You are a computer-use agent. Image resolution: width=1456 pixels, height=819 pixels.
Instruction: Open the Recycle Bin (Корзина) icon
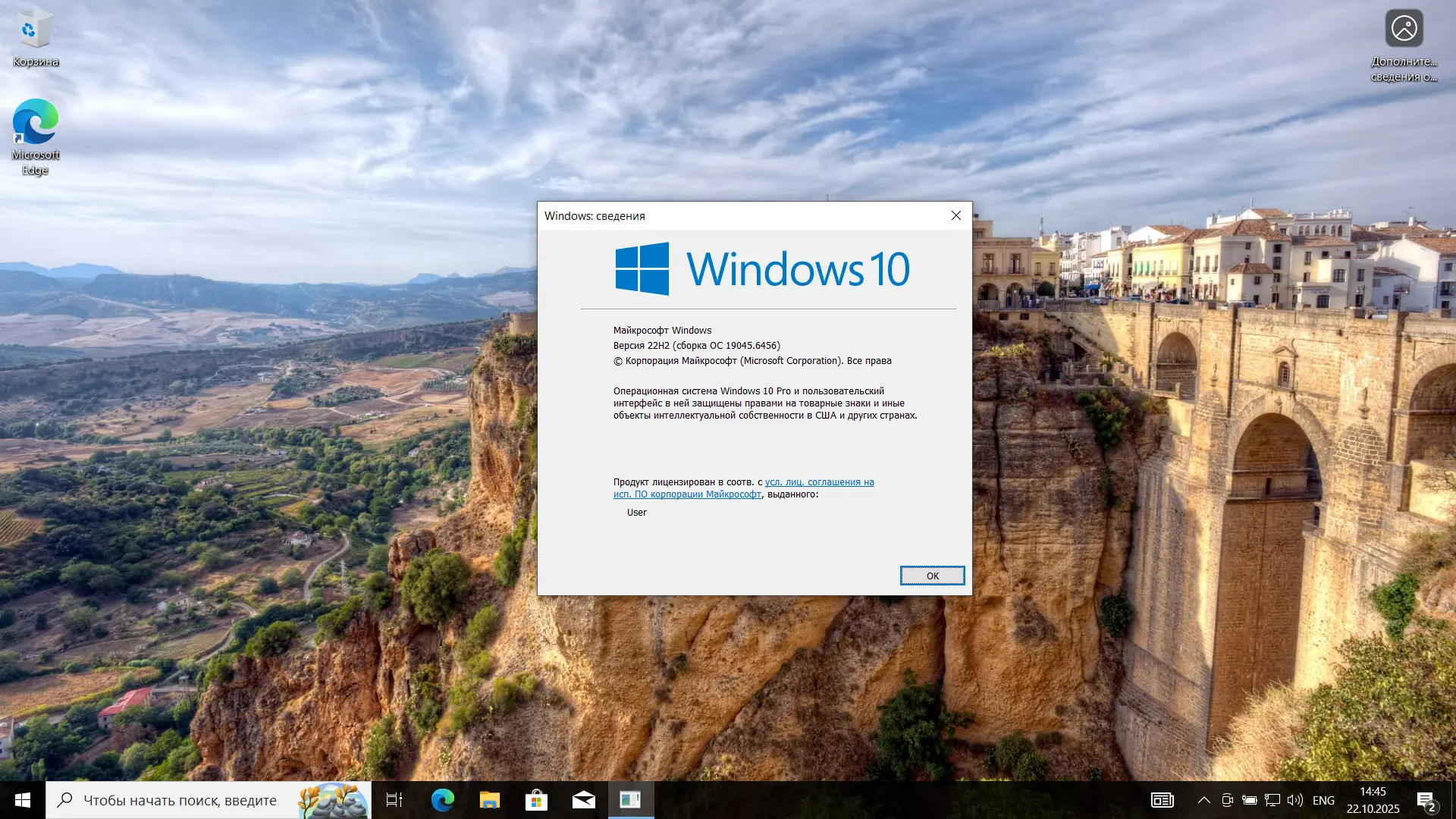pos(35,38)
